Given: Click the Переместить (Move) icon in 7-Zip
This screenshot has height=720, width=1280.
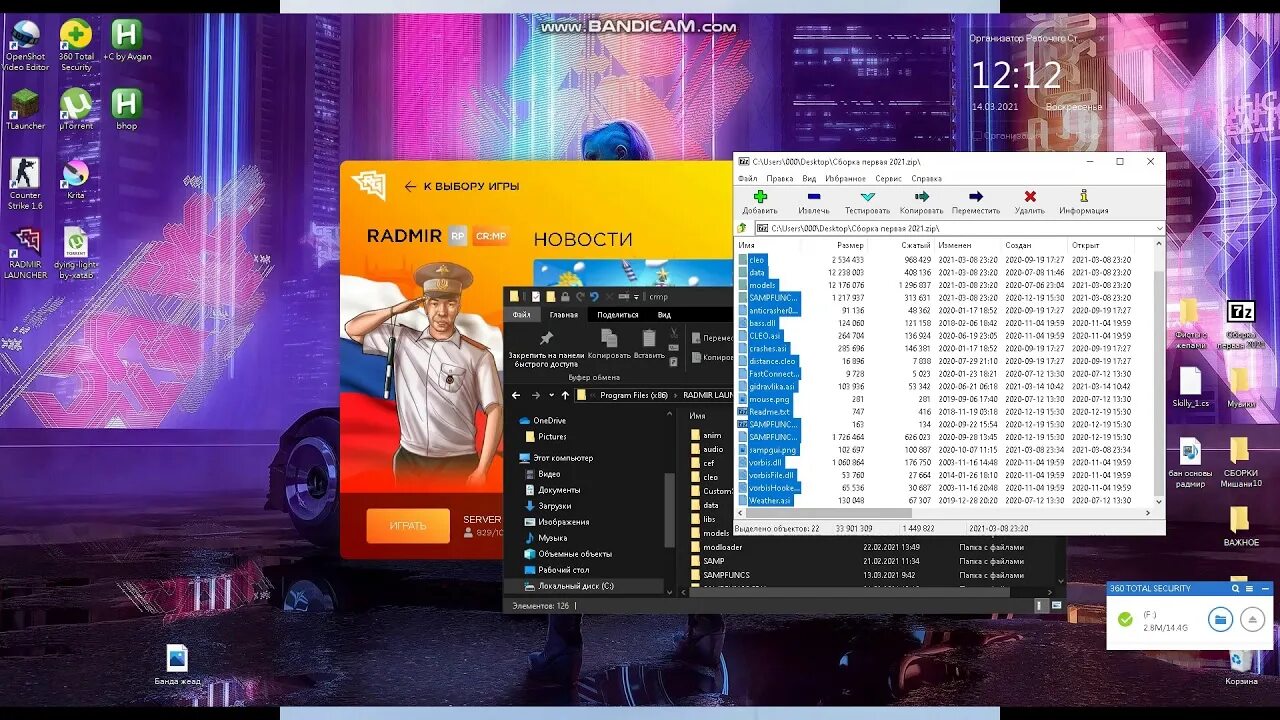Looking at the screenshot, I should point(976,197).
